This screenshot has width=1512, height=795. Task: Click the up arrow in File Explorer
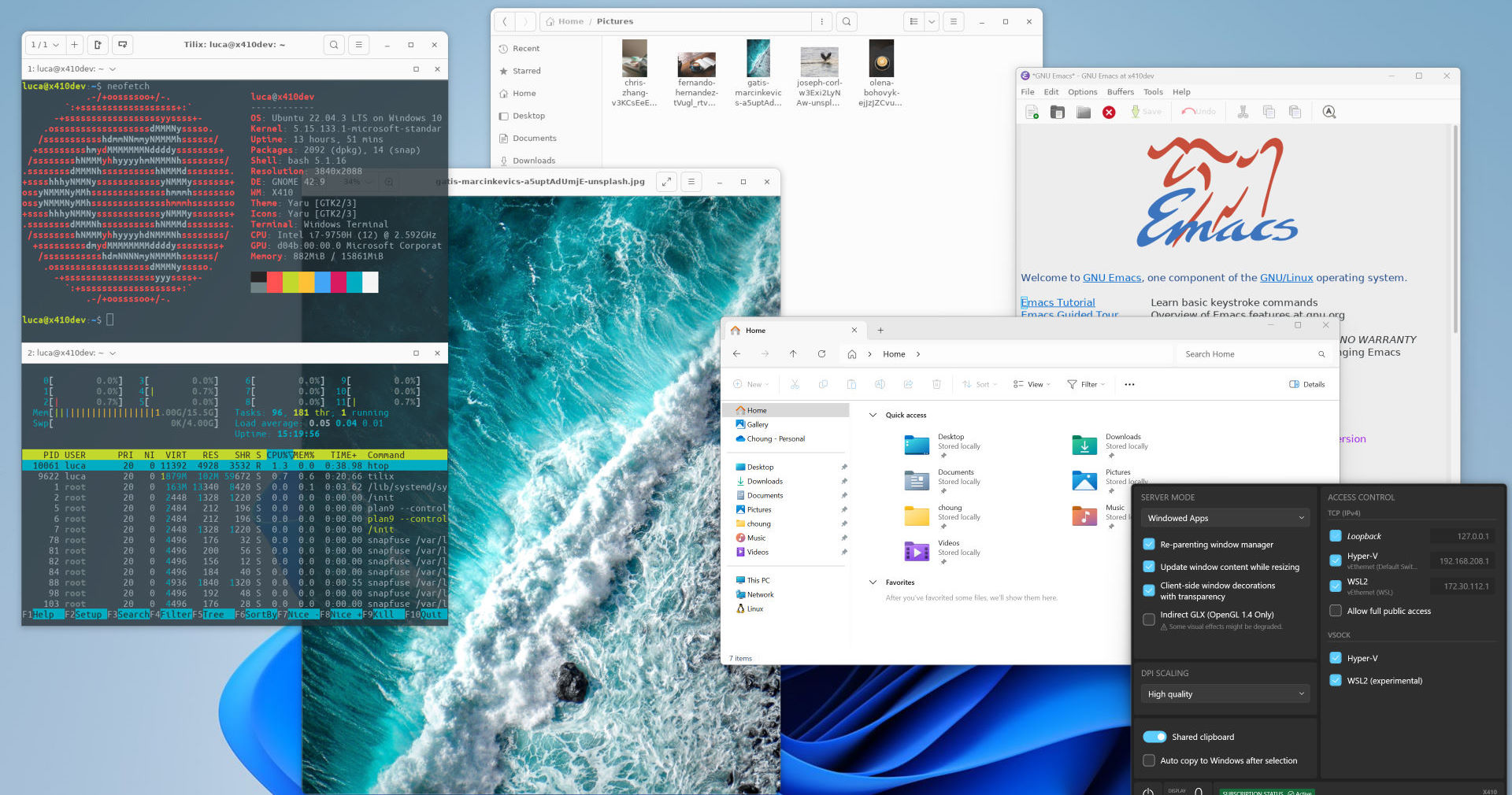coord(793,354)
